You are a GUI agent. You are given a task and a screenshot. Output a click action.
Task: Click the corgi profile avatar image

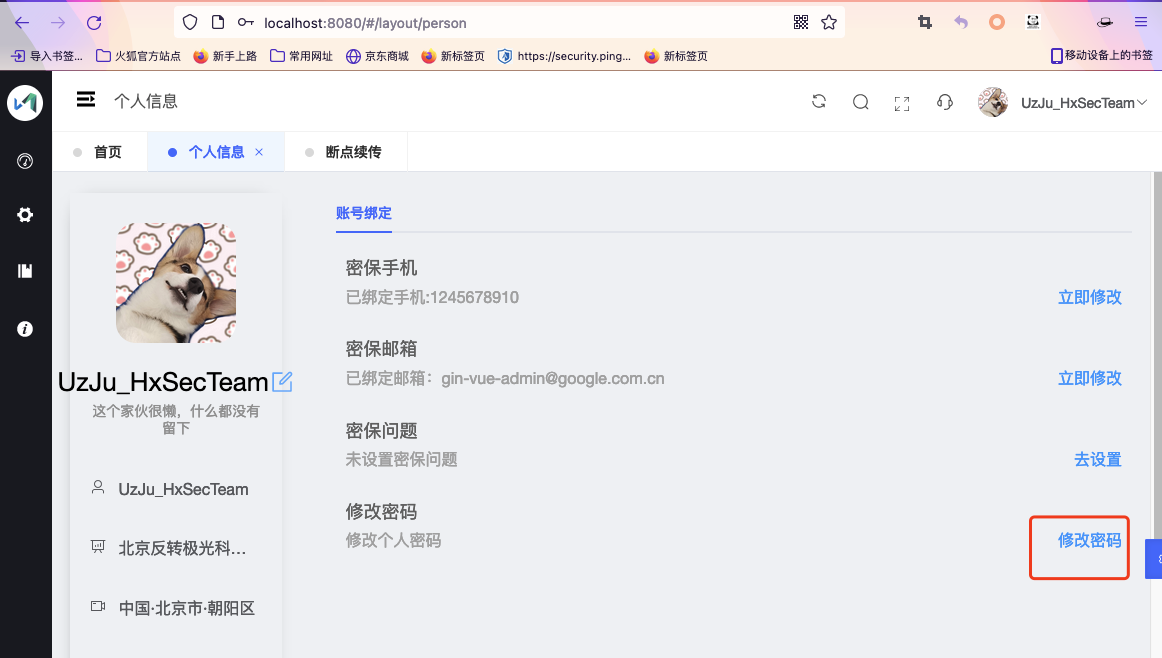[176, 283]
